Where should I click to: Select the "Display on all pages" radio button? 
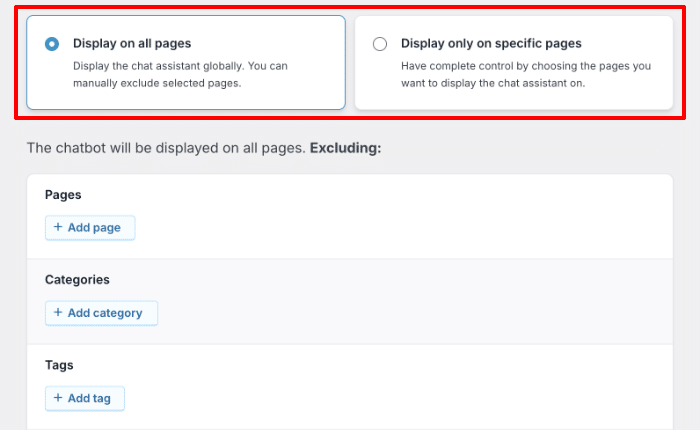[52, 44]
